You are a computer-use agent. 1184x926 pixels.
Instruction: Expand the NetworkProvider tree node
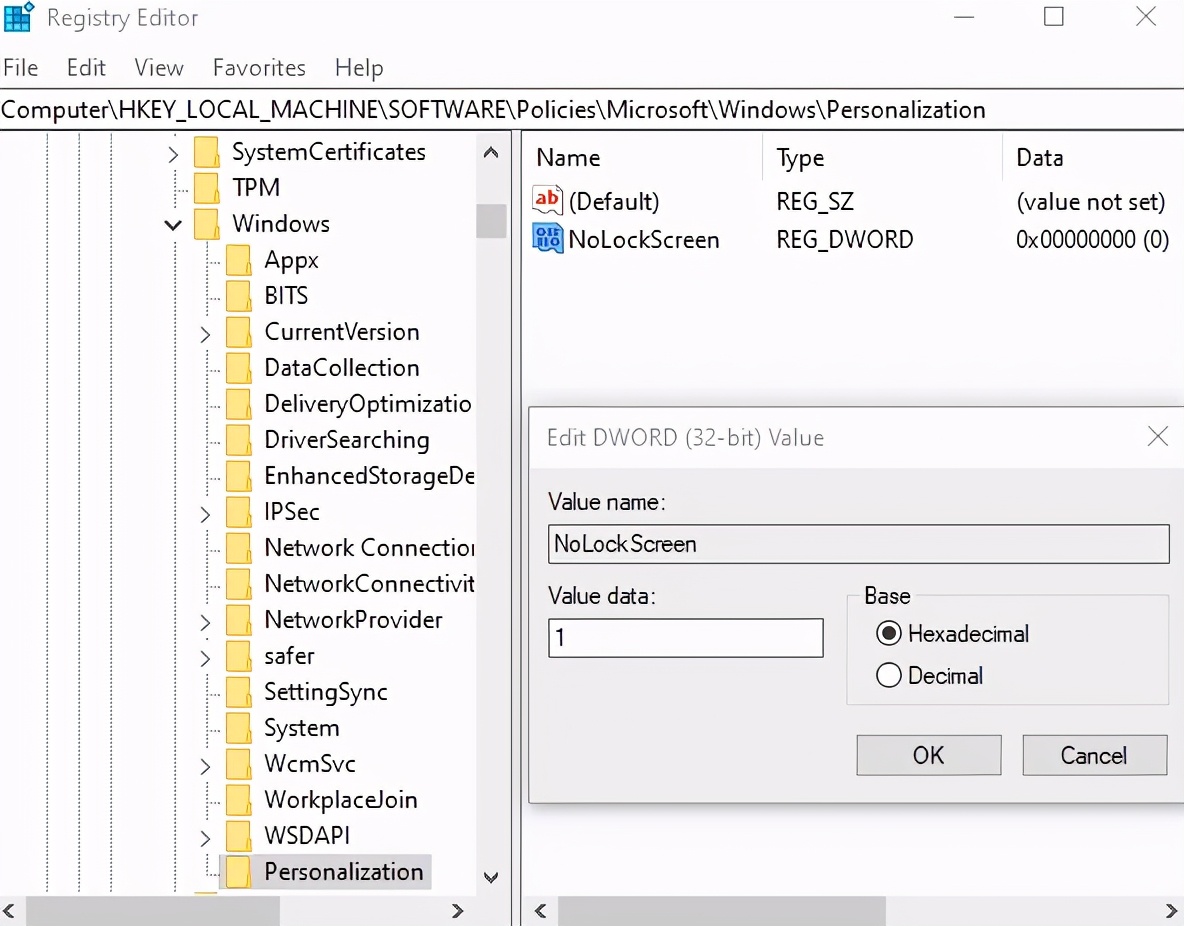tap(205, 620)
